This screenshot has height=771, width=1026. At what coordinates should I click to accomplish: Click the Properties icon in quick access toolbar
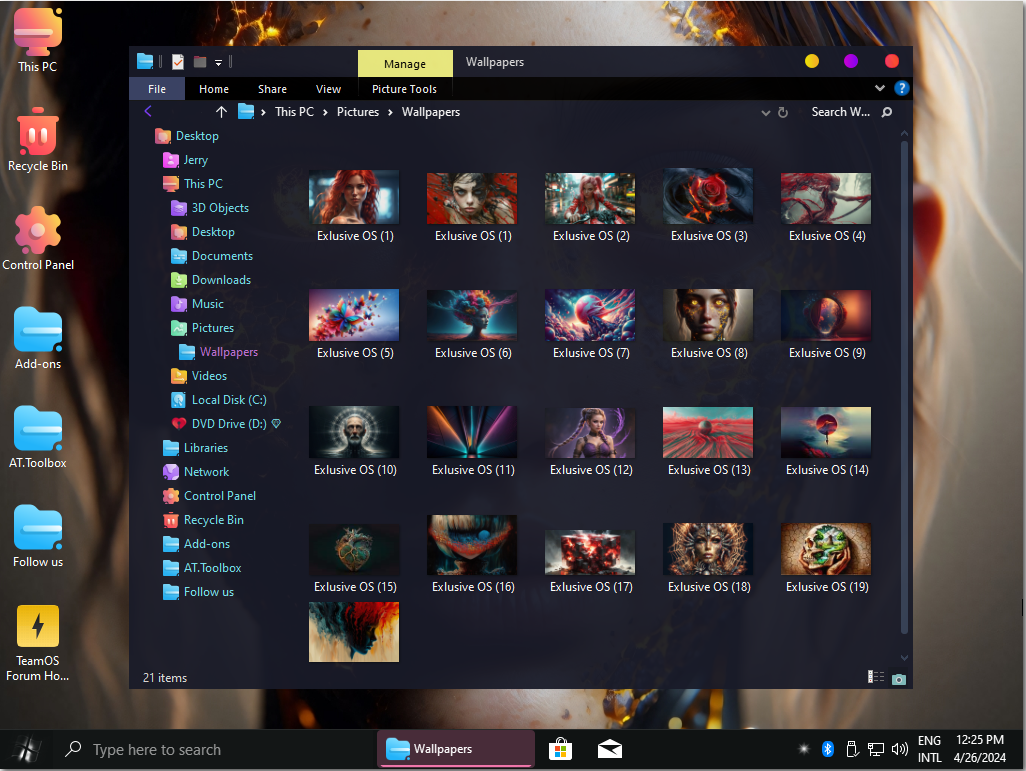coord(177,62)
